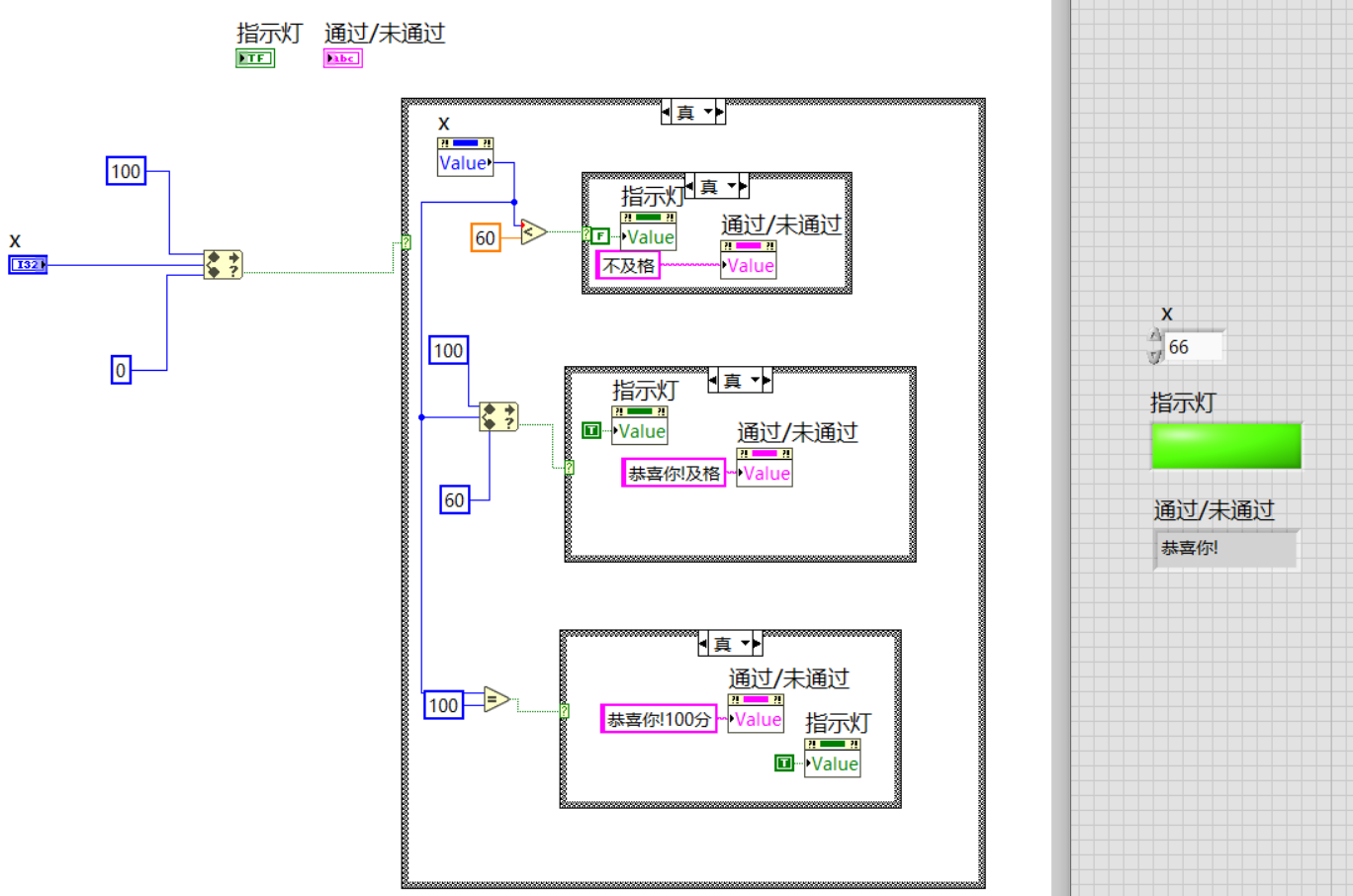Select the 100 constant above the blue 60
Viewport: 1353px width, 896px height.
pyautogui.click(x=448, y=350)
